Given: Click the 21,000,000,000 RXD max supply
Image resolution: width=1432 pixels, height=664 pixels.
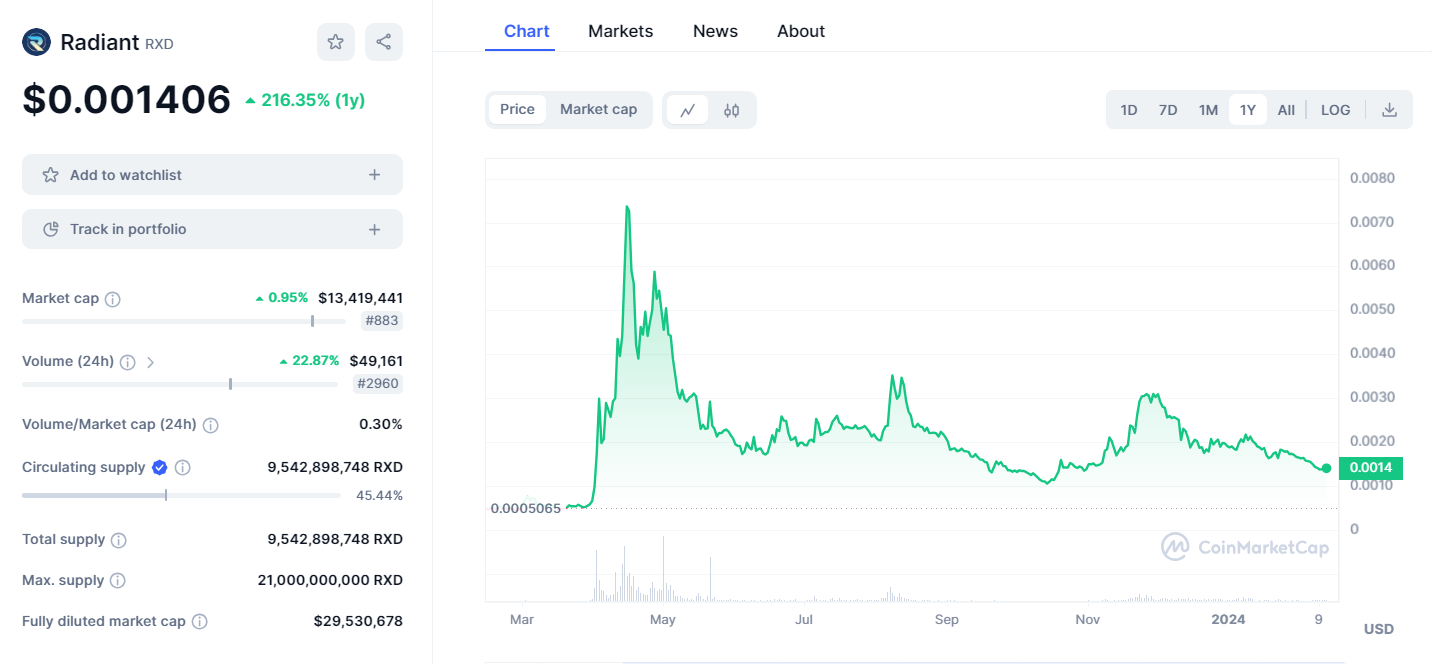Looking at the screenshot, I should pyautogui.click(x=330, y=580).
